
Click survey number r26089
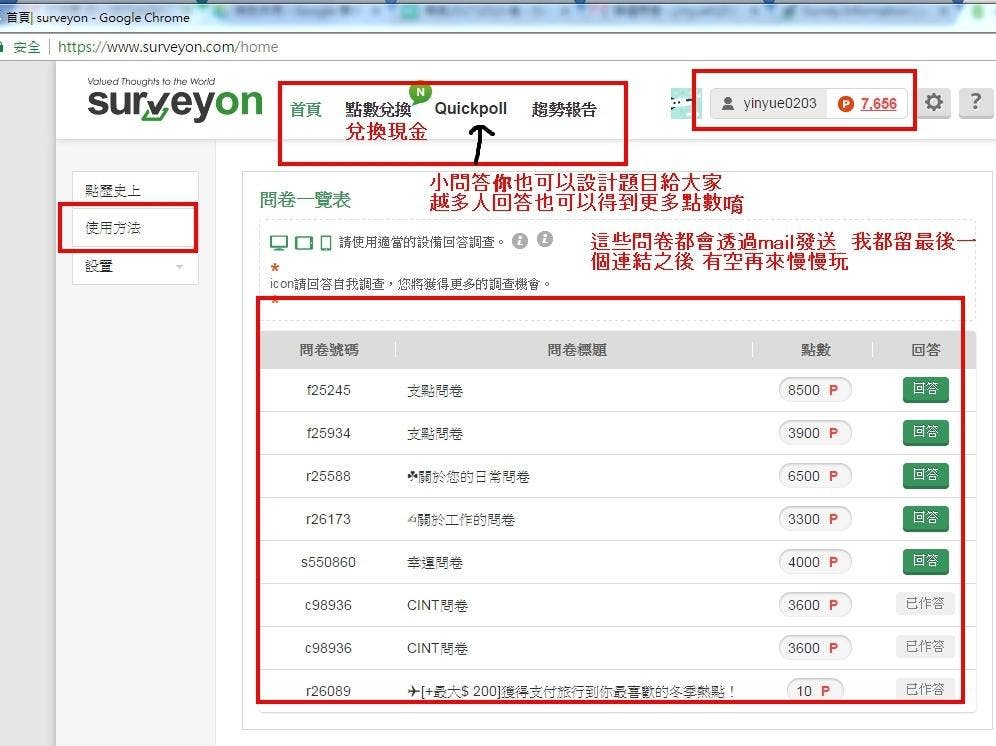coord(328,691)
